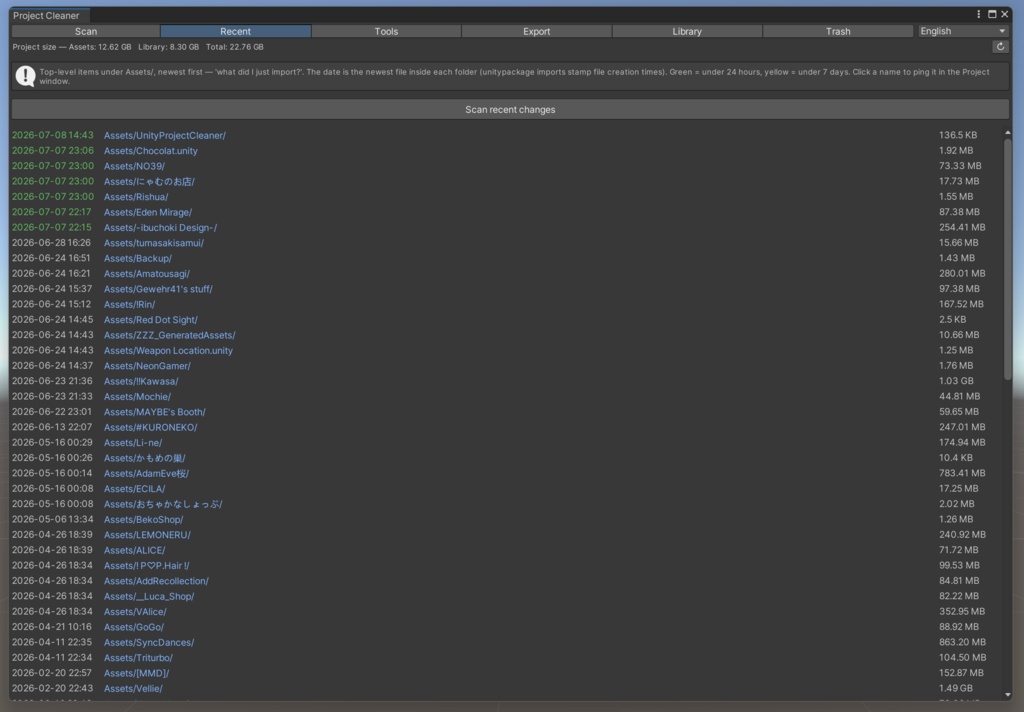Select Assets/Vellie/ entry
The width and height of the screenshot is (1024, 712).
[x=133, y=688]
